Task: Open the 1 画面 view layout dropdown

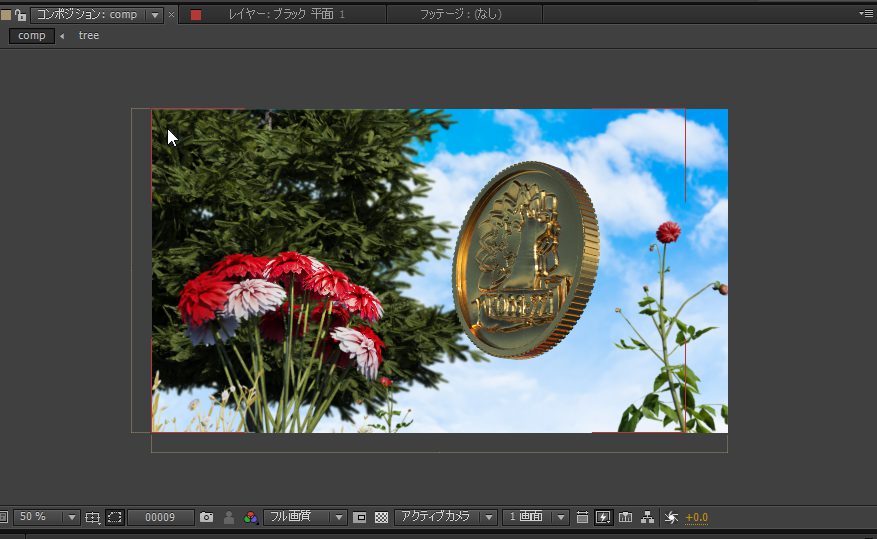Action: [x=535, y=517]
